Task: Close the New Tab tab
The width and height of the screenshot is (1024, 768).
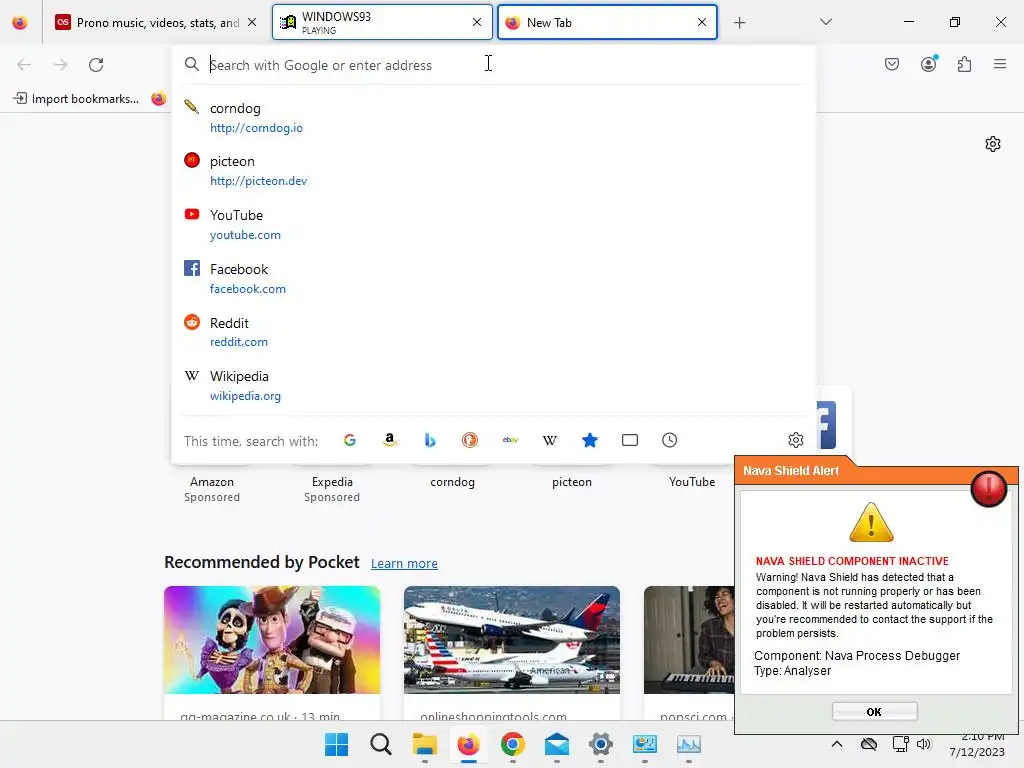Action: (x=702, y=22)
